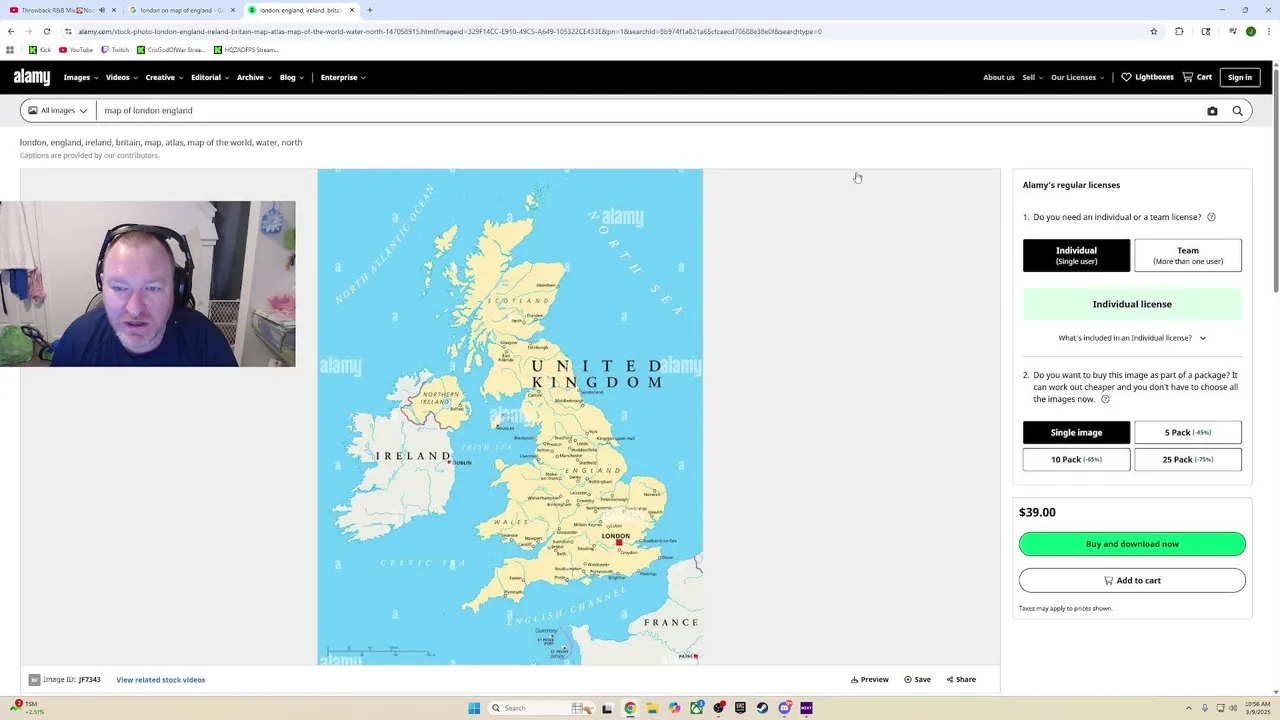
Task: Open the HQZAOFPS Stream bookmark
Action: (246, 50)
